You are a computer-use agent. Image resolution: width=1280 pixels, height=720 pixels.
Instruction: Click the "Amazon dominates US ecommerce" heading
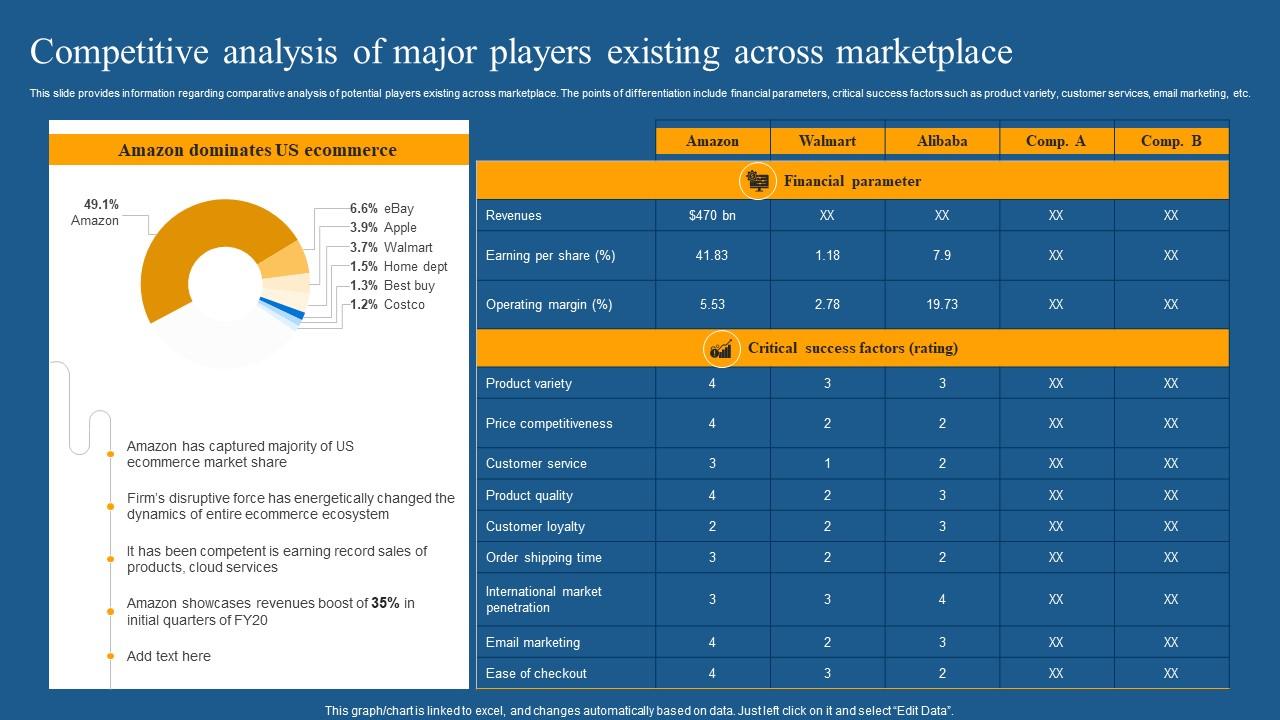258,150
